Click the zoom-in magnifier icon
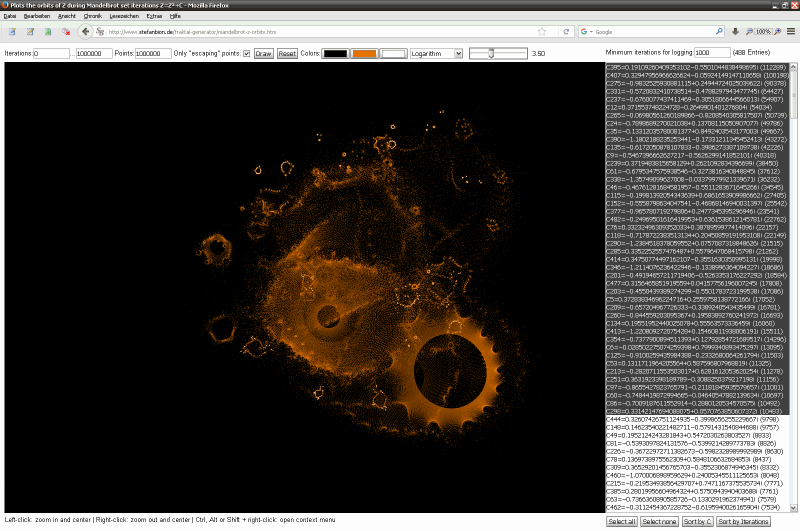This screenshot has width=800, height=531. coord(777,32)
